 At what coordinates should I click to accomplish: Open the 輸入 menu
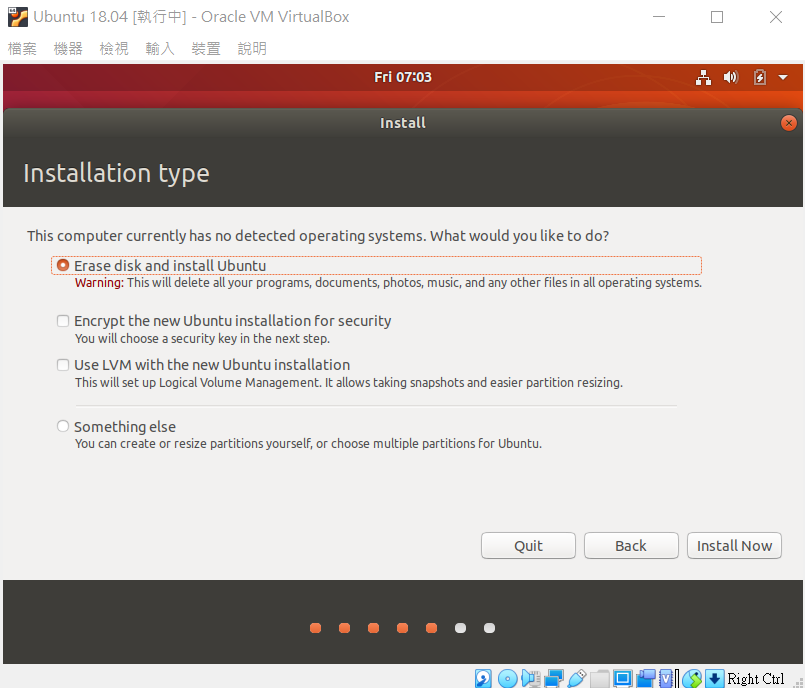click(160, 49)
